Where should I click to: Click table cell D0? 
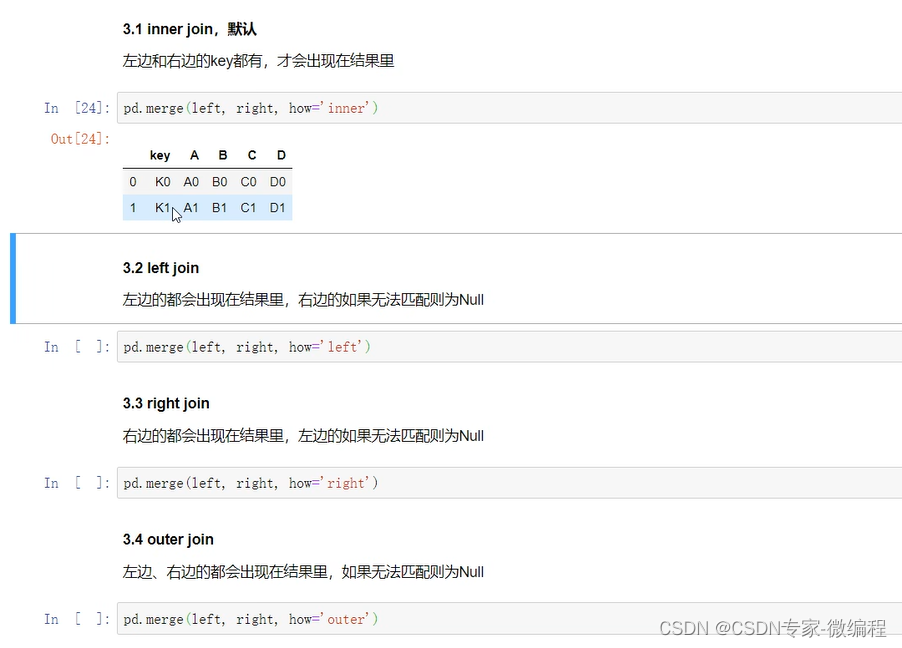click(x=278, y=182)
